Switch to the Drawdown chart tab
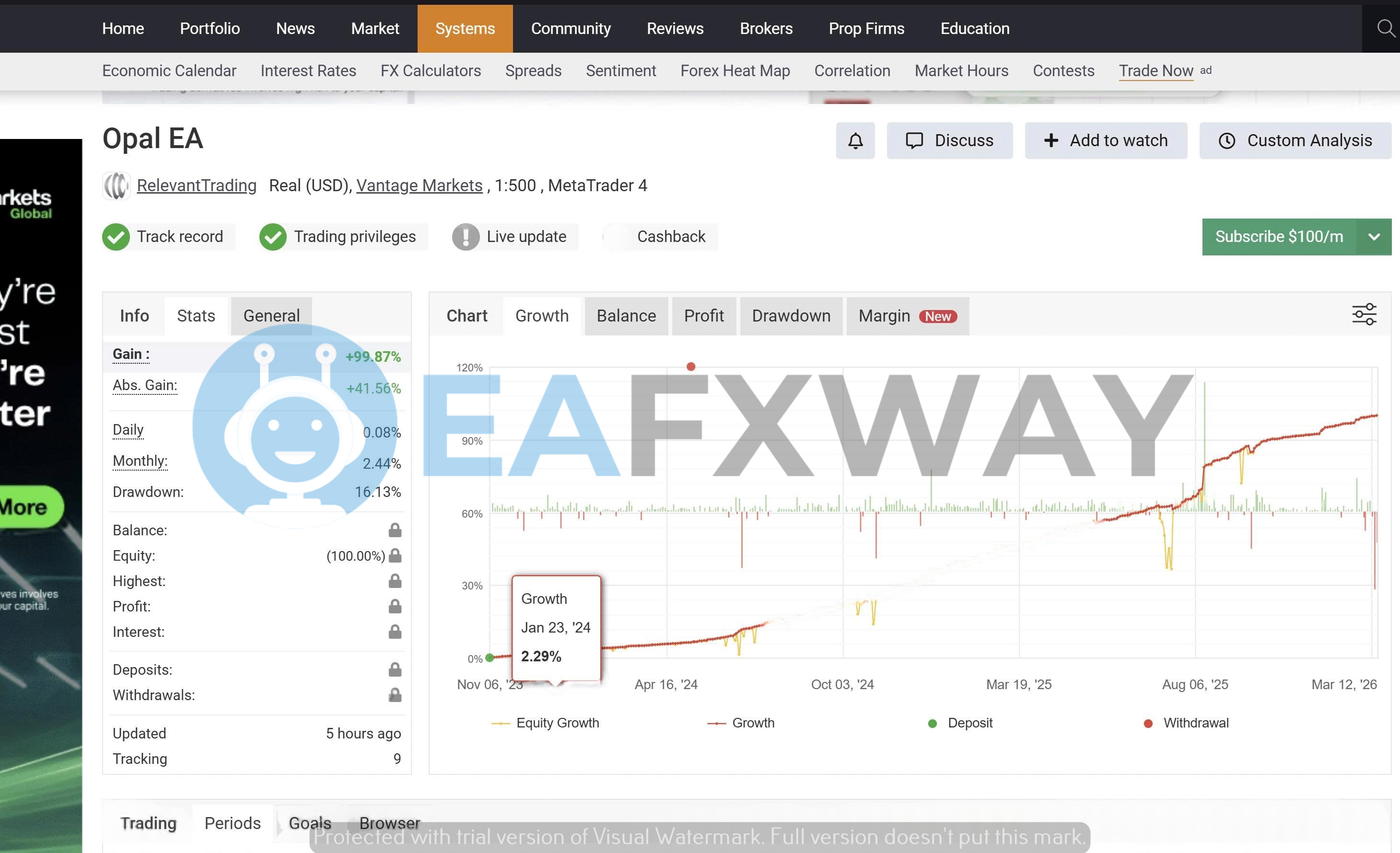Image resolution: width=1400 pixels, height=853 pixels. [x=791, y=316]
